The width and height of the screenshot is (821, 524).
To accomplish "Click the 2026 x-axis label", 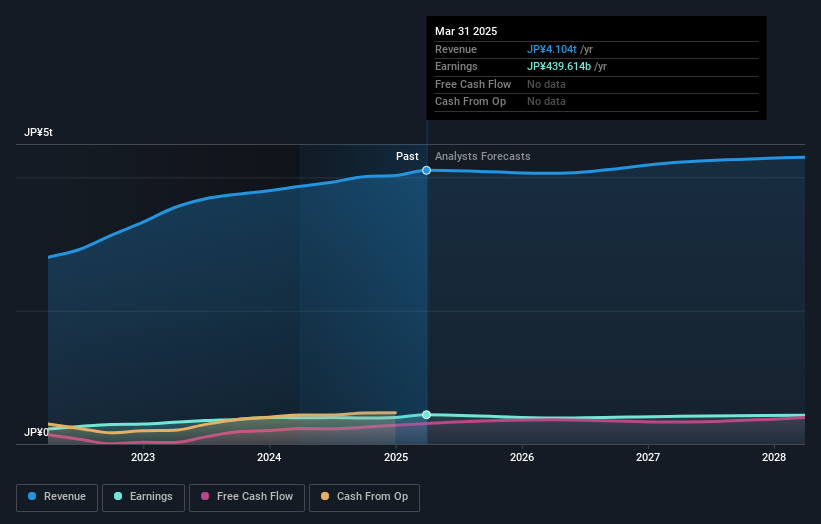I will click(522, 457).
